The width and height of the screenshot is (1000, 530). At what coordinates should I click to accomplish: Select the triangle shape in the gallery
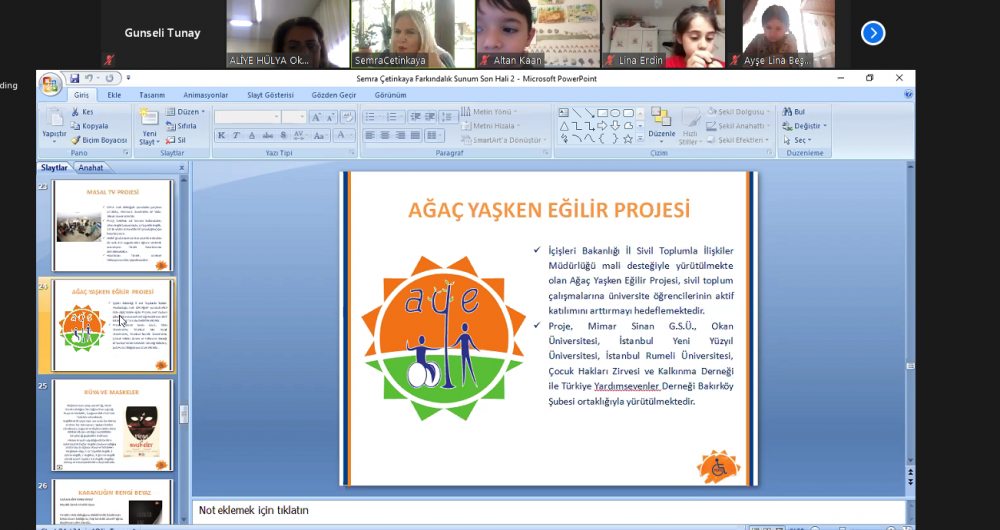click(x=564, y=126)
